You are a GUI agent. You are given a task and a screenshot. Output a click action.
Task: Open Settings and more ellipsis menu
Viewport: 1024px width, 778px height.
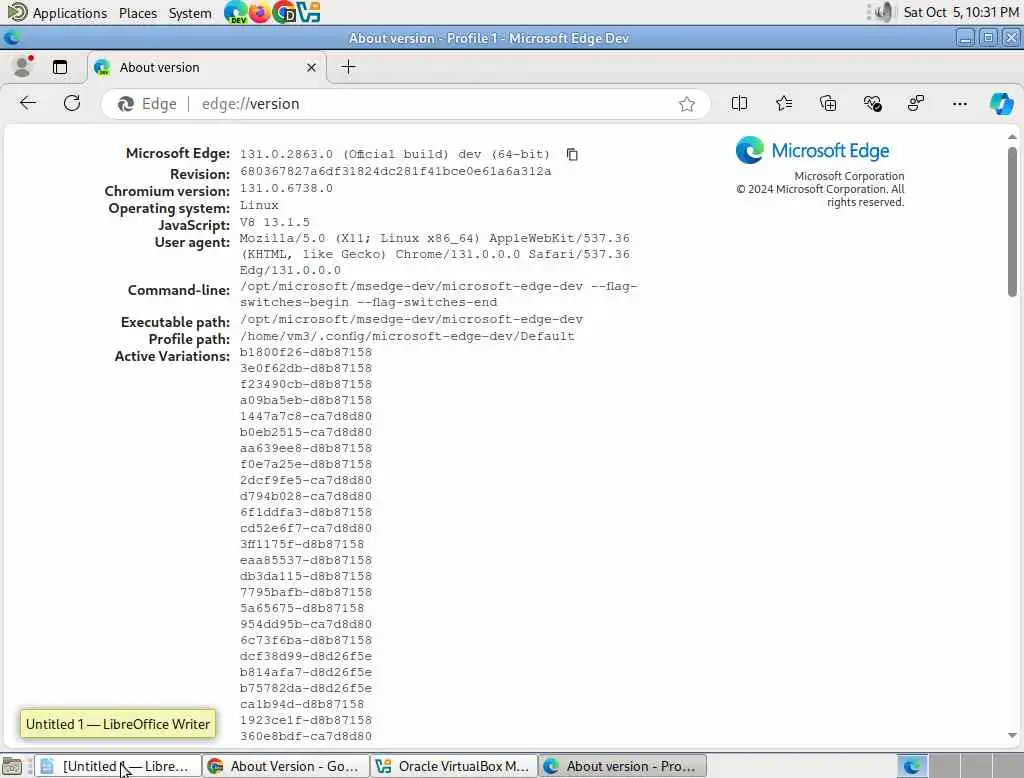[x=959, y=103]
